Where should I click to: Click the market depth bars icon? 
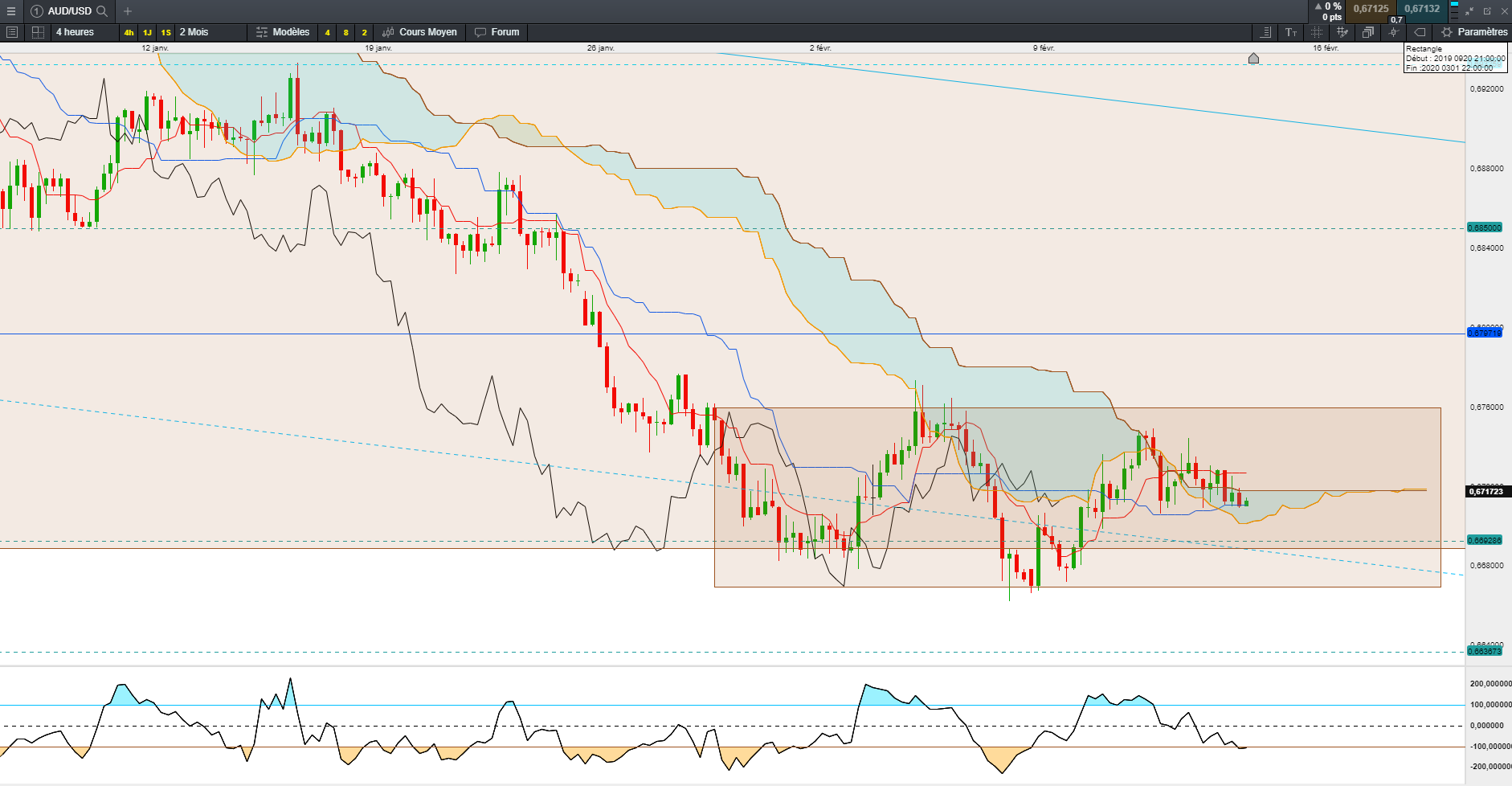click(x=1454, y=10)
